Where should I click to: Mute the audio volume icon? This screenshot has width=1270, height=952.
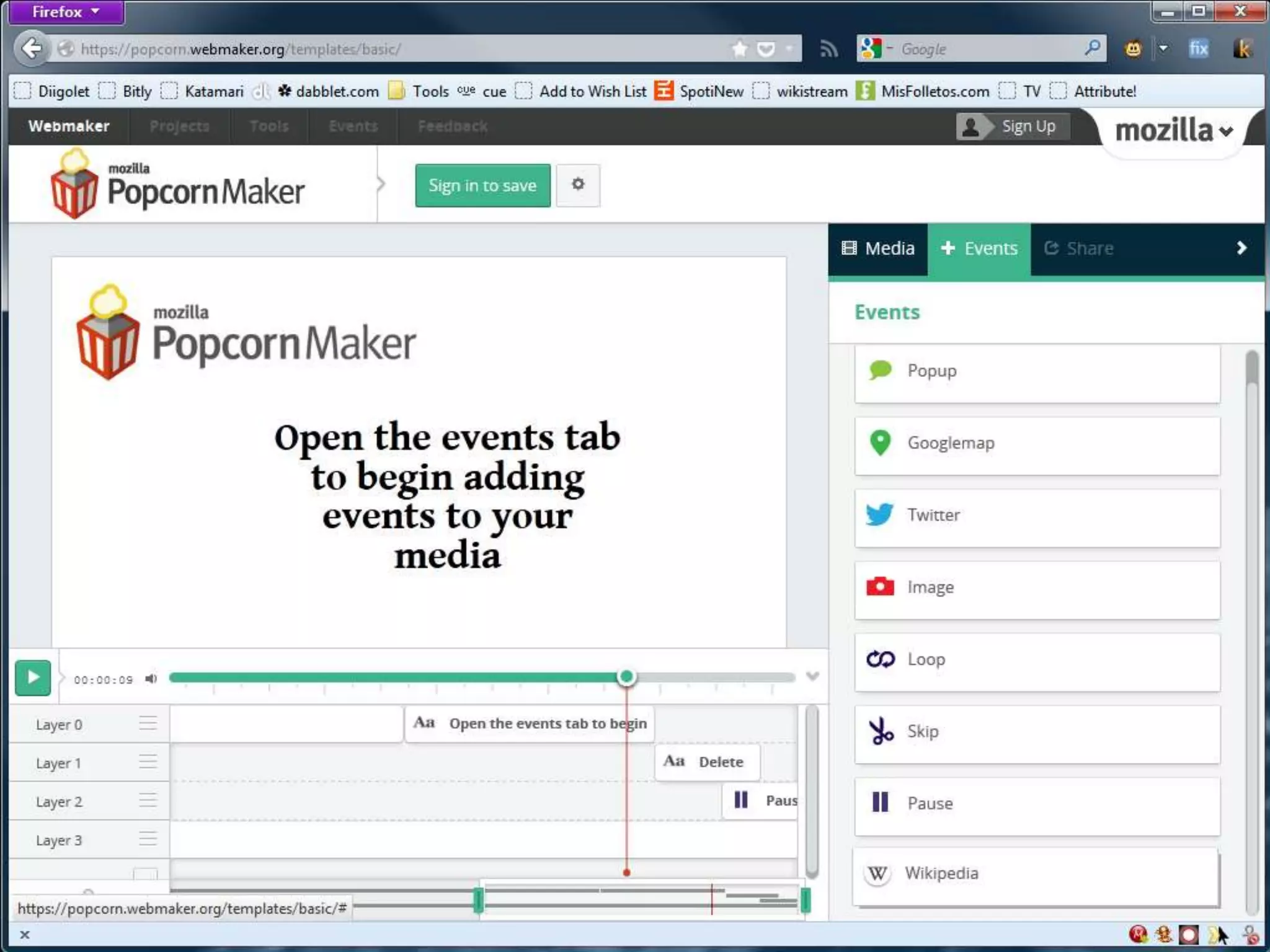pos(151,679)
